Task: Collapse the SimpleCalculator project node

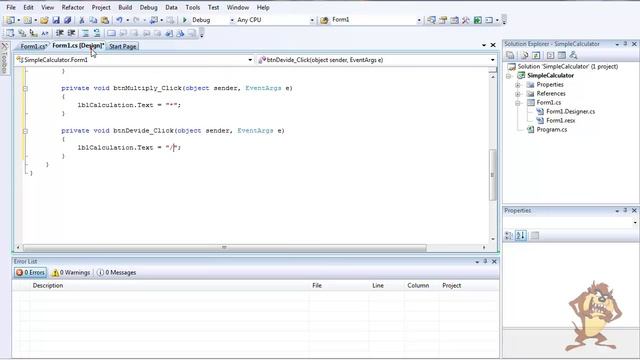Action: (x=509, y=76)
